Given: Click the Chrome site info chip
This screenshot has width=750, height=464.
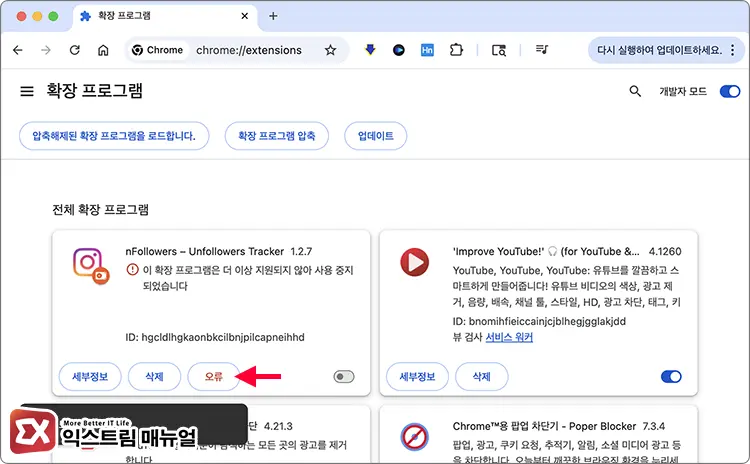Looking at the screenshot, I should pyautogui.click(x=158, y=50).
